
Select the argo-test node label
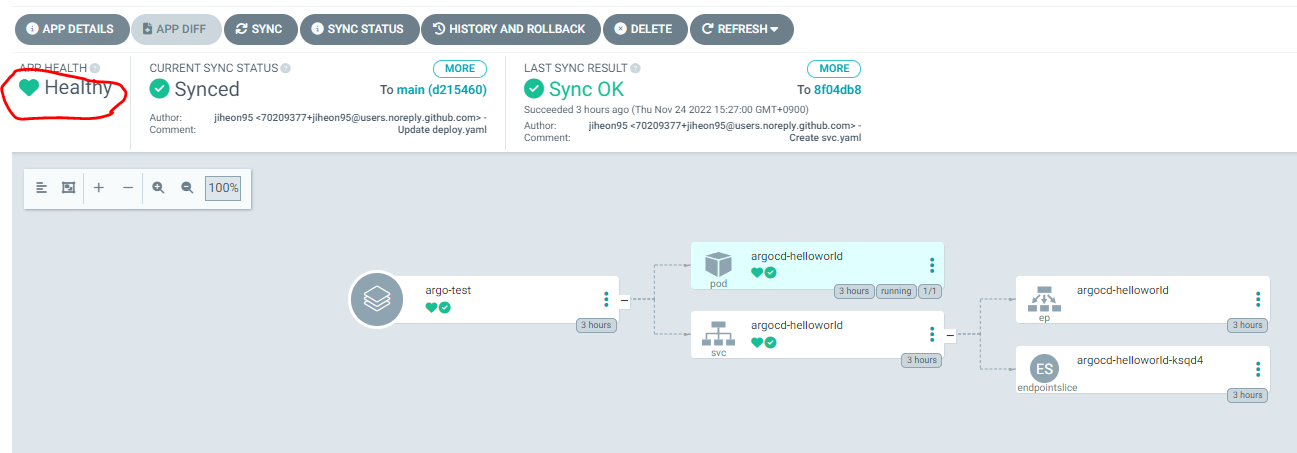448,291
